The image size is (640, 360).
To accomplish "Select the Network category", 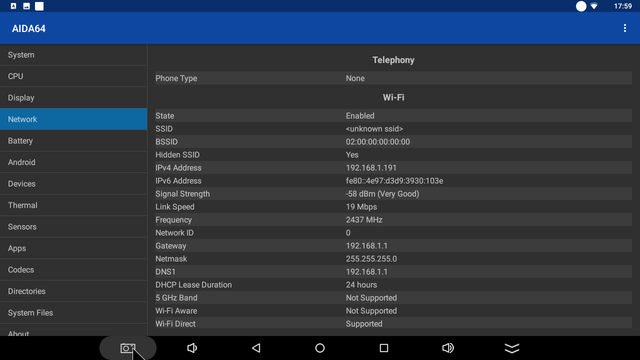I will click(x=73, y=119).
